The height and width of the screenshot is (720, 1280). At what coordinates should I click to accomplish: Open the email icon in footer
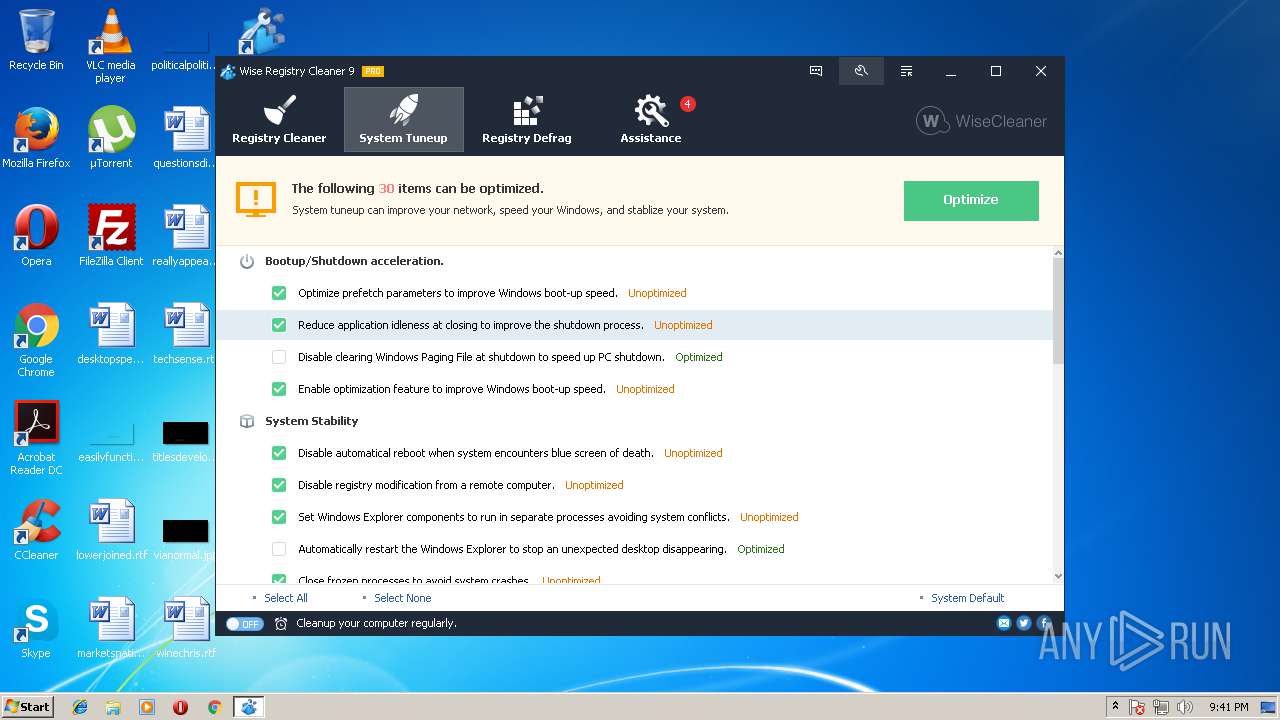coord(1004,623)
